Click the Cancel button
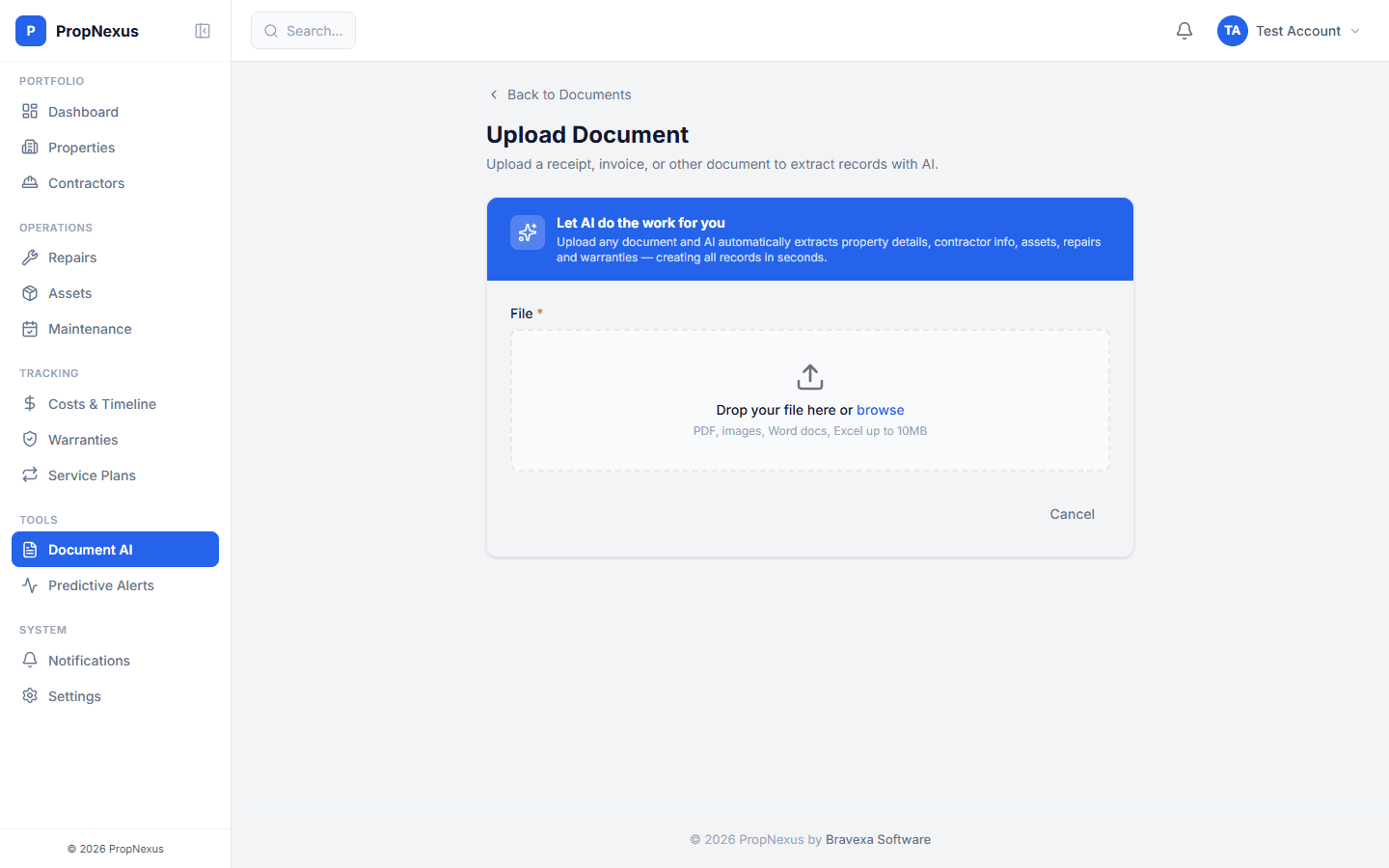1389x868 pixels. click(x=1072, y=514)
